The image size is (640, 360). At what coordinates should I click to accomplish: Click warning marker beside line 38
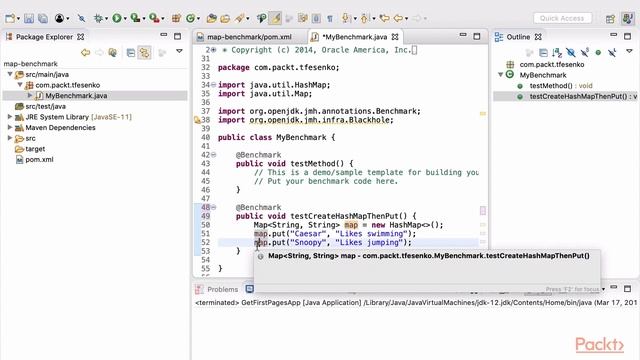tap(197, 120)
